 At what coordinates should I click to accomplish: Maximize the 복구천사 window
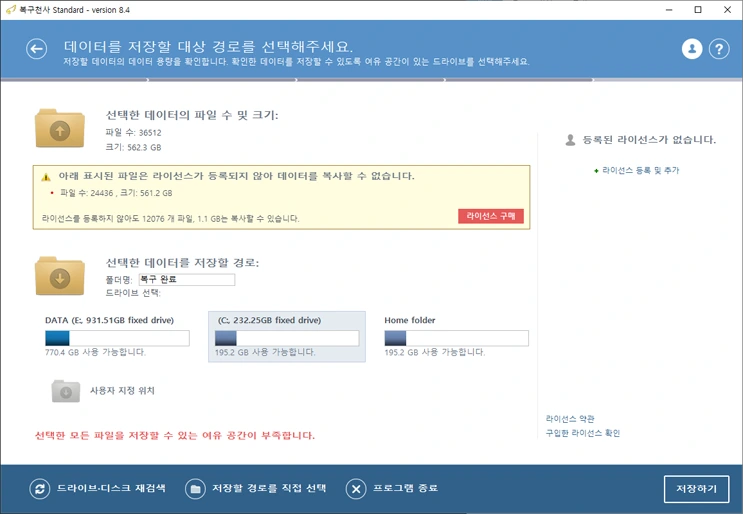pos(698,9)
